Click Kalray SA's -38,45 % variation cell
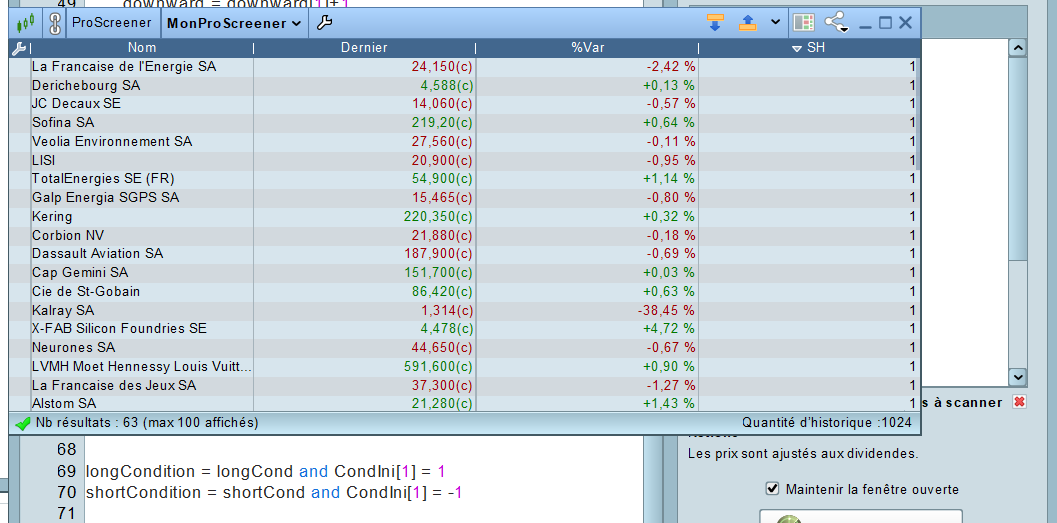The width and height of the screenshot is (1057, 523). [665, 310]
